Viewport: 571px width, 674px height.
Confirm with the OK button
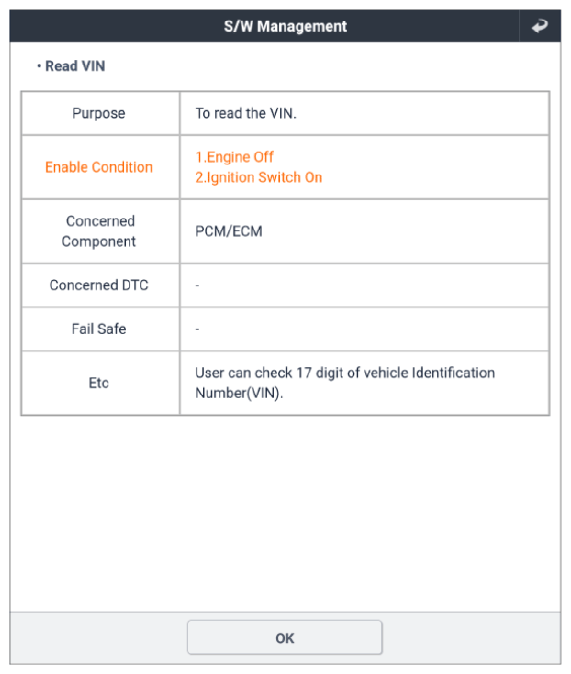tap(285, 637)
